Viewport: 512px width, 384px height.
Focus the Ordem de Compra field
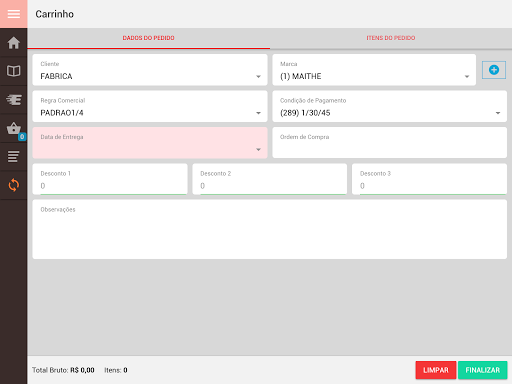(389, 143)
